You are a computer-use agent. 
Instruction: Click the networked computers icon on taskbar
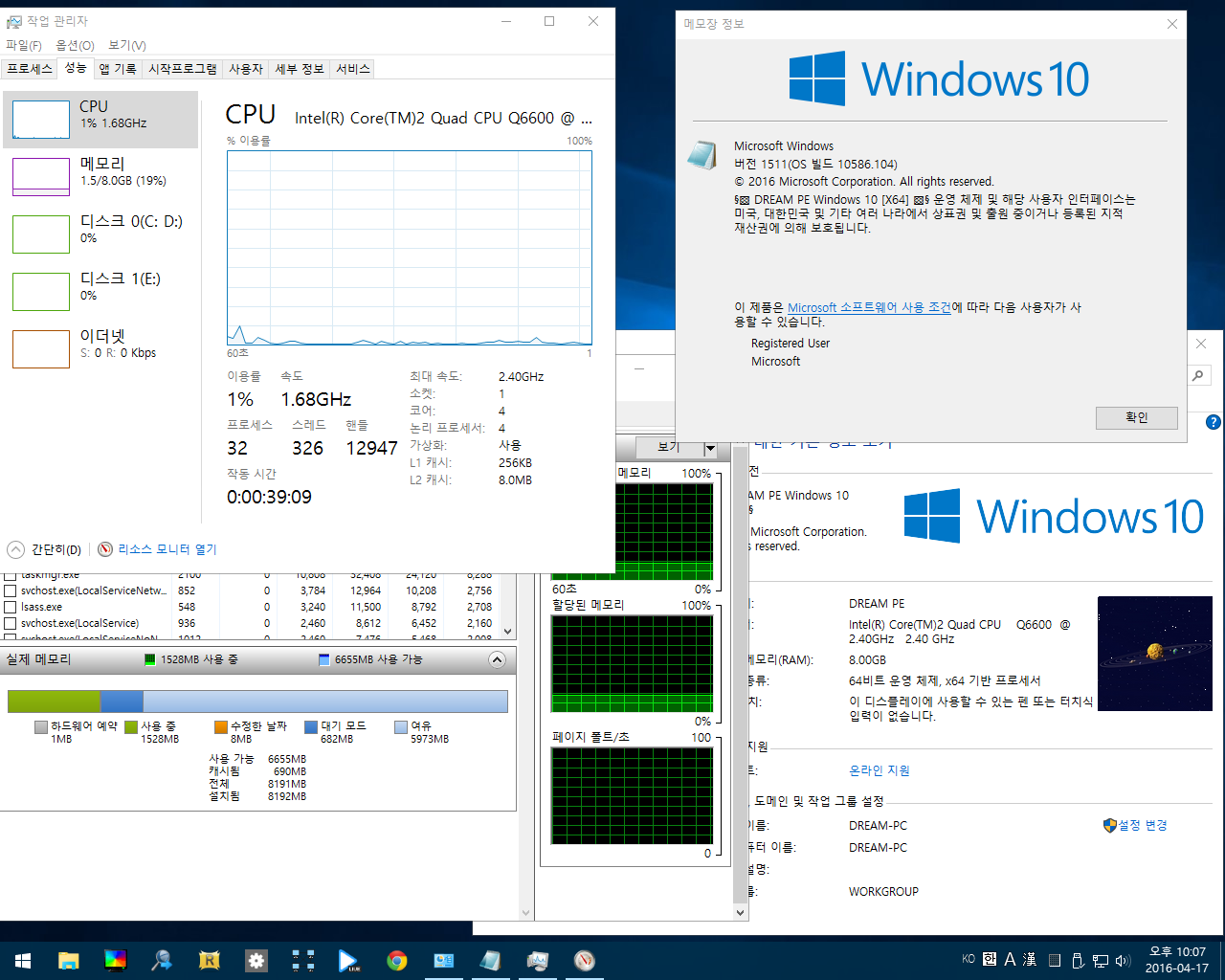point(302,960)
